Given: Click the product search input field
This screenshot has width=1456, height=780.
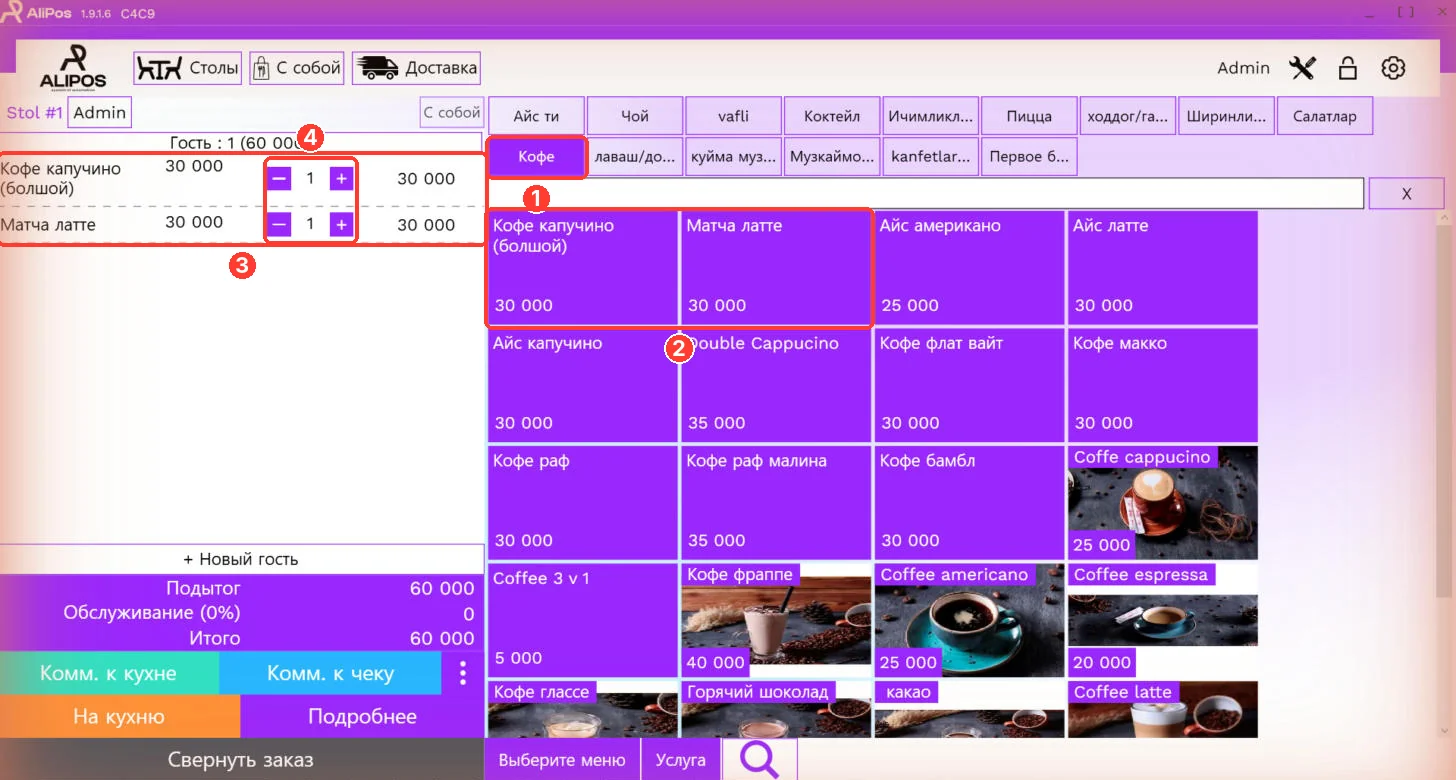Looking at the screenshot, I should (x=926, y=194).
